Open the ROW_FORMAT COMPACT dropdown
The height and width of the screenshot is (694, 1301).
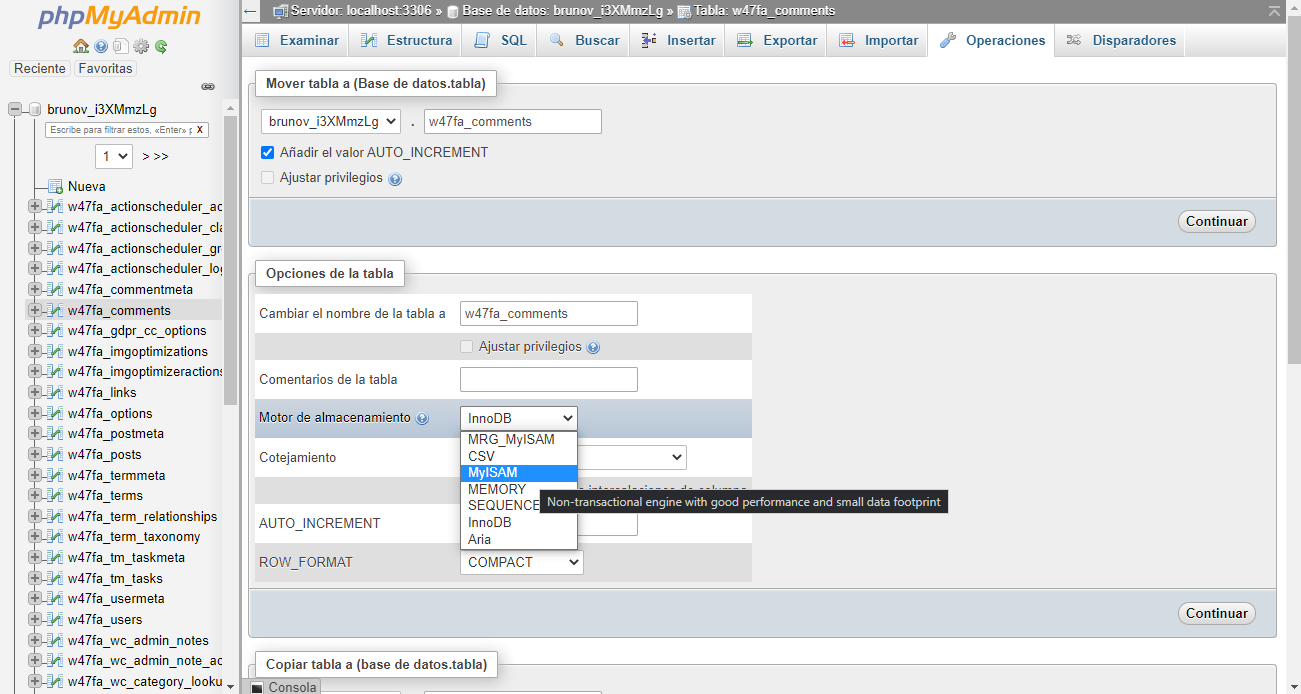tap(522, 562)
